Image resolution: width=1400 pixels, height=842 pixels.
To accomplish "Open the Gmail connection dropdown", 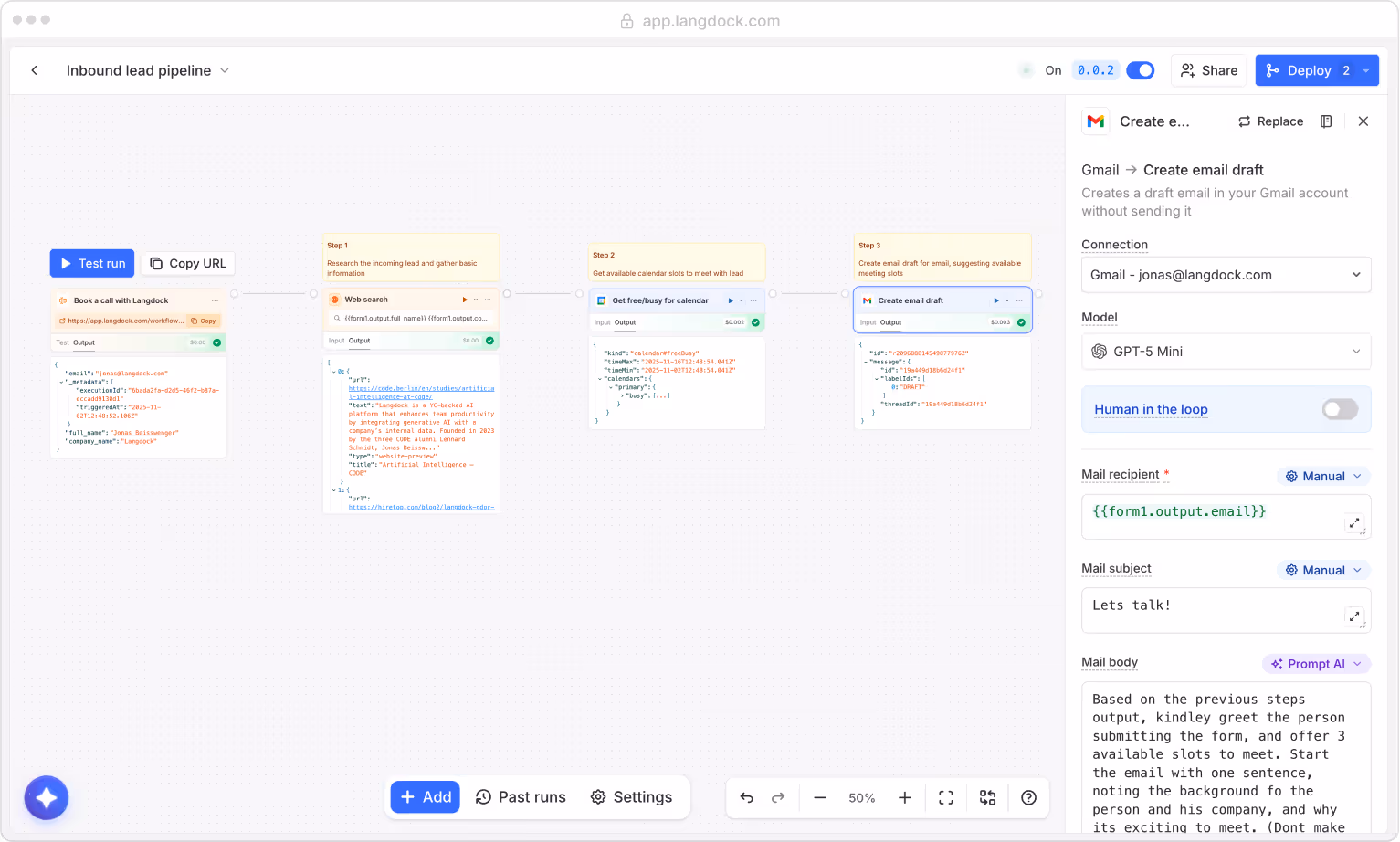I will [x=1226, y=274].
